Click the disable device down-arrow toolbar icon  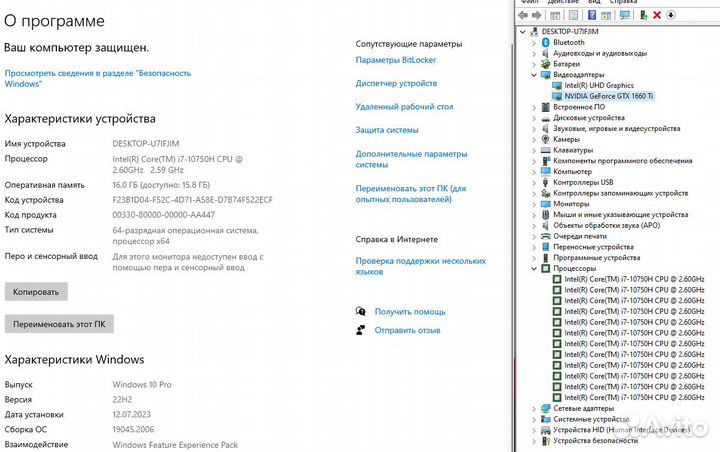coord(671,15)
